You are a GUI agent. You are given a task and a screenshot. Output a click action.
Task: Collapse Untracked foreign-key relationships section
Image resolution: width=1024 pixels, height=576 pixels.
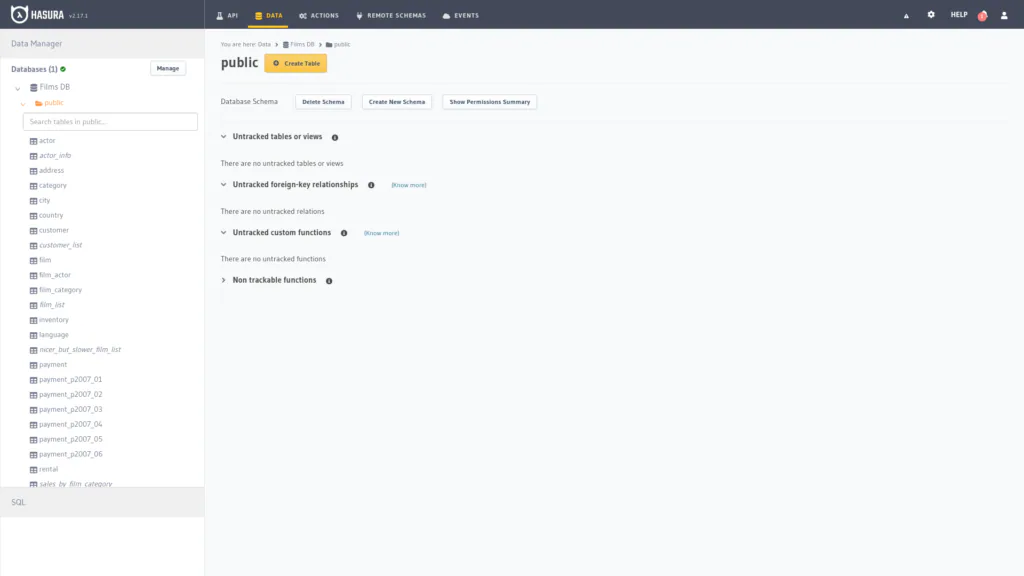(x=223, y=184)
